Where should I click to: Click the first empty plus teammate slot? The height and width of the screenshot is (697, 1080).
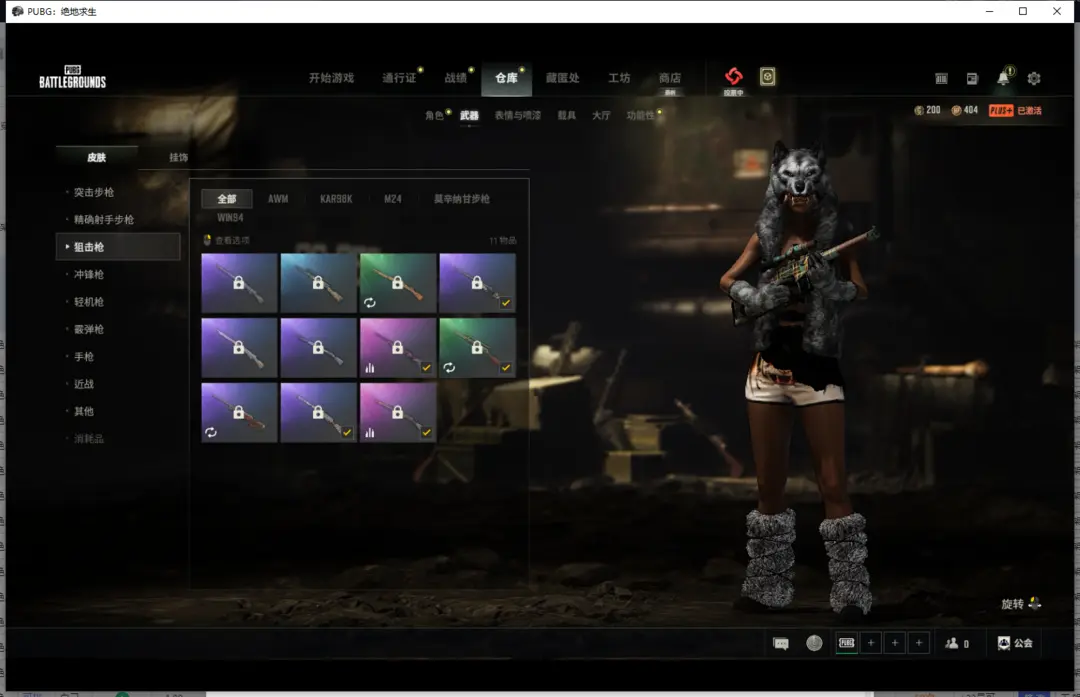871,643
